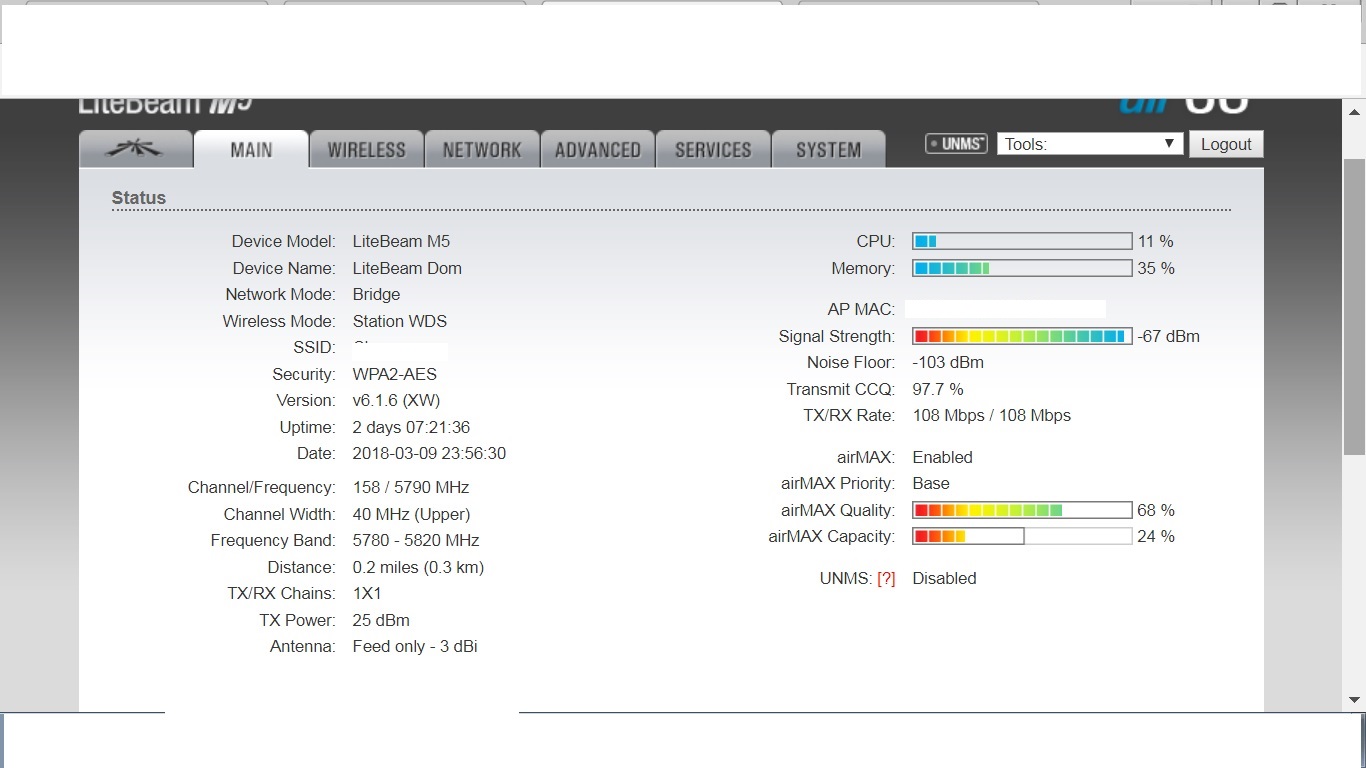1366x768 pixels.
Task: Click the Status section heading
Action: pyautogui.click(x=139, y=198)
